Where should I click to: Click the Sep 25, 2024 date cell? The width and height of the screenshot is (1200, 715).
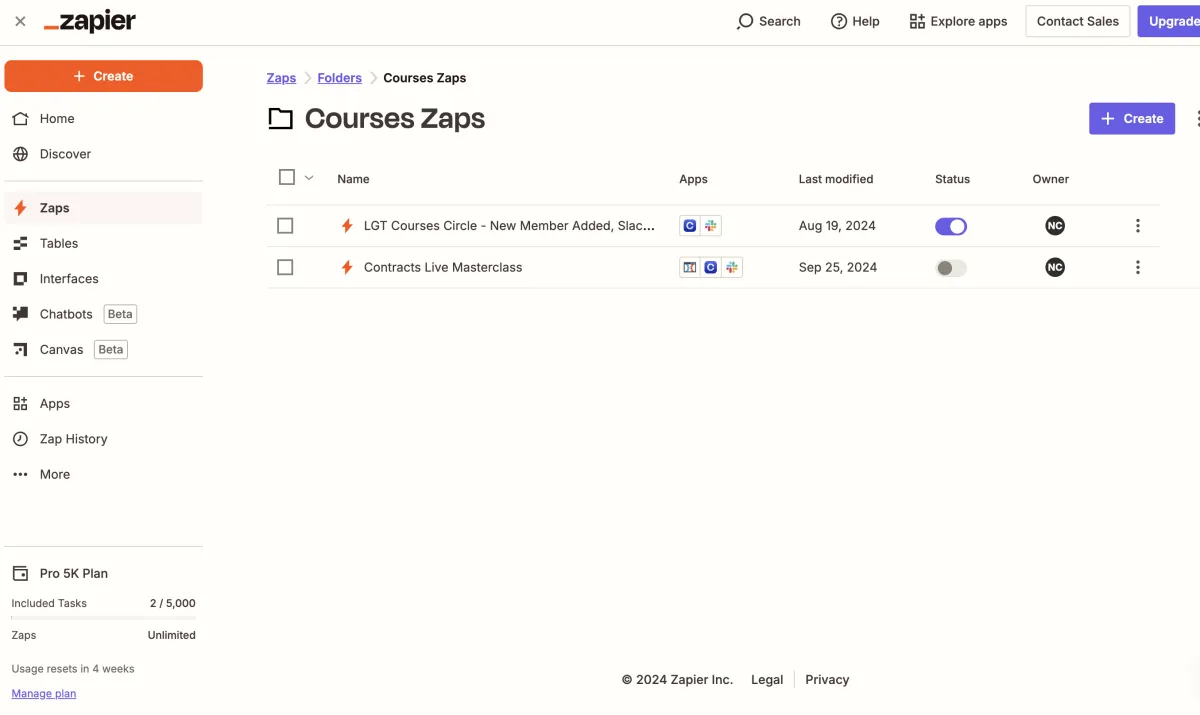pyautogui.click(x=838, y=267)
